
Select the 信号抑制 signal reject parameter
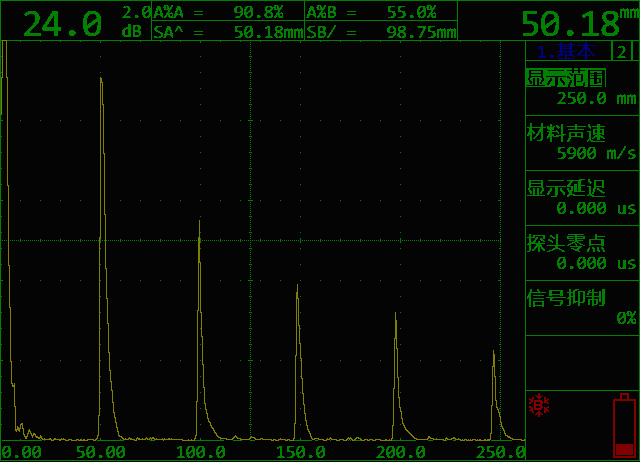pyautogui.click(x=566, y=299)
